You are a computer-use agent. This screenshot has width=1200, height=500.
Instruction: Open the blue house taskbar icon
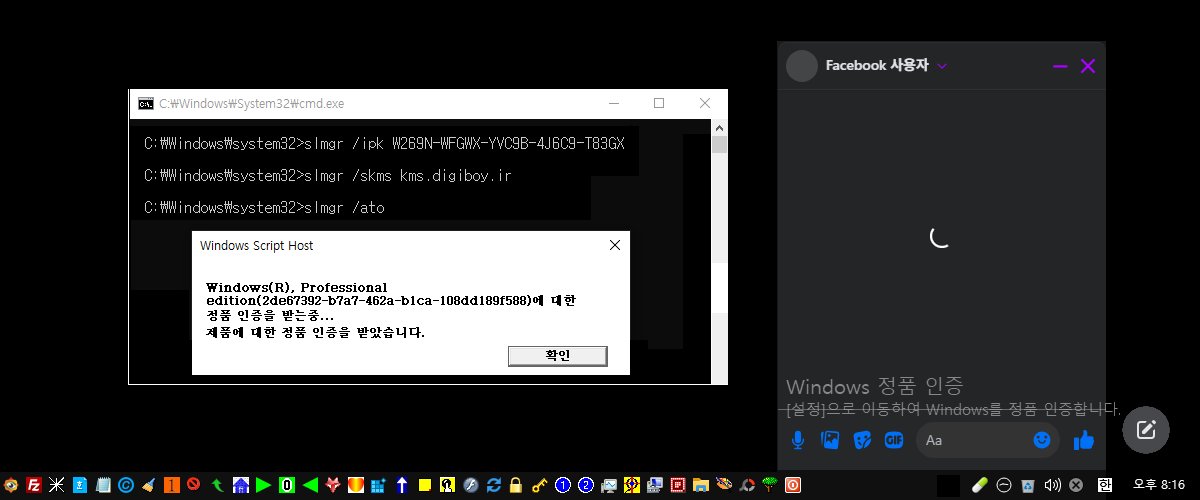click(241, 485)
